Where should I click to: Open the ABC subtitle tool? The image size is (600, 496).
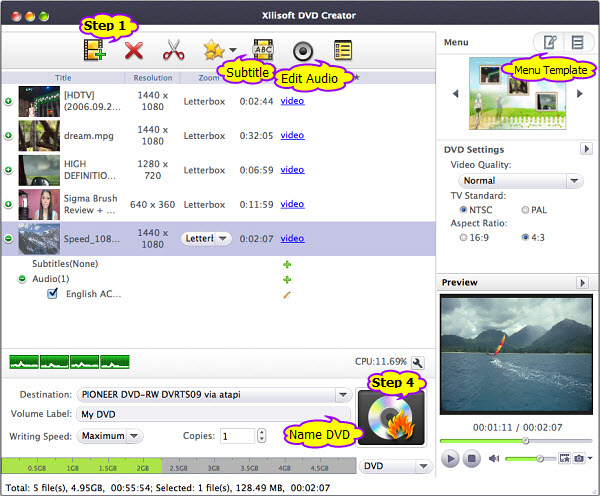click(263, 49)
